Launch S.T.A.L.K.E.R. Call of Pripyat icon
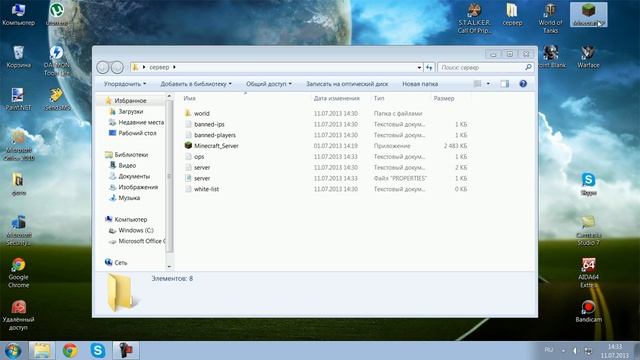 [x=474, y=18]
